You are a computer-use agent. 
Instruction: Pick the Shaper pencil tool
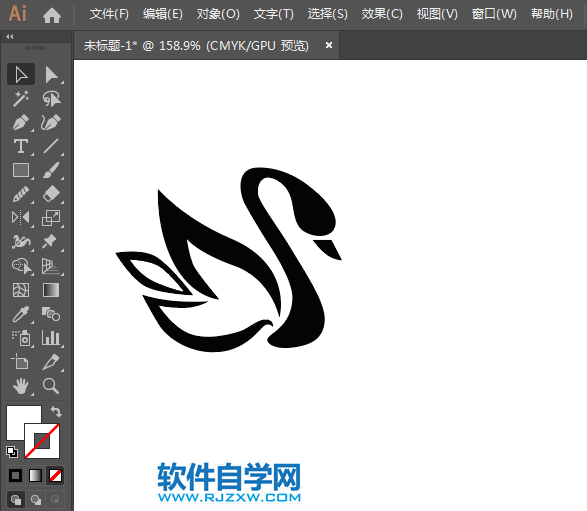21,194
